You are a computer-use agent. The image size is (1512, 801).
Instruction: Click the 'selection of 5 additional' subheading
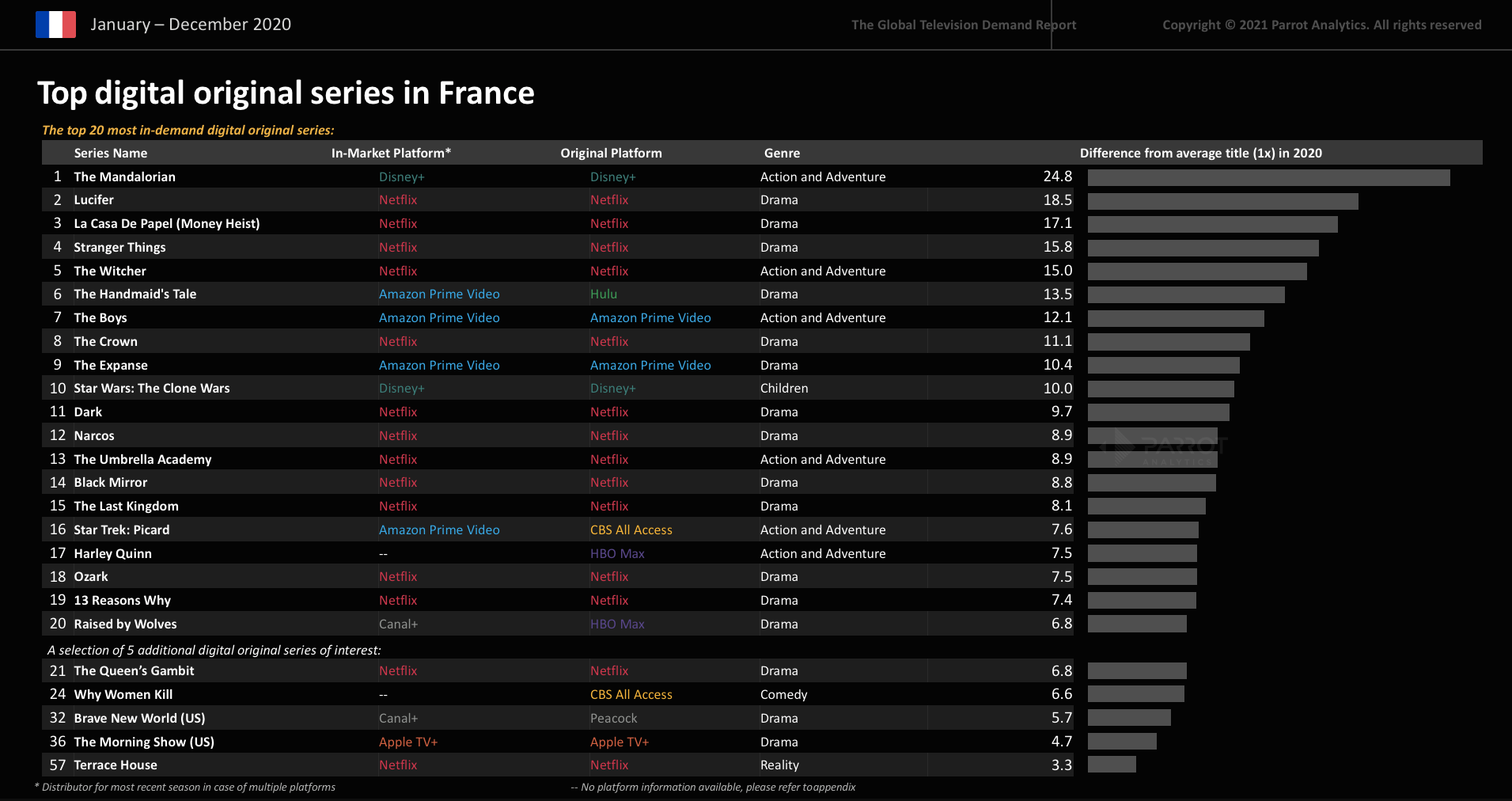[214, 650]
